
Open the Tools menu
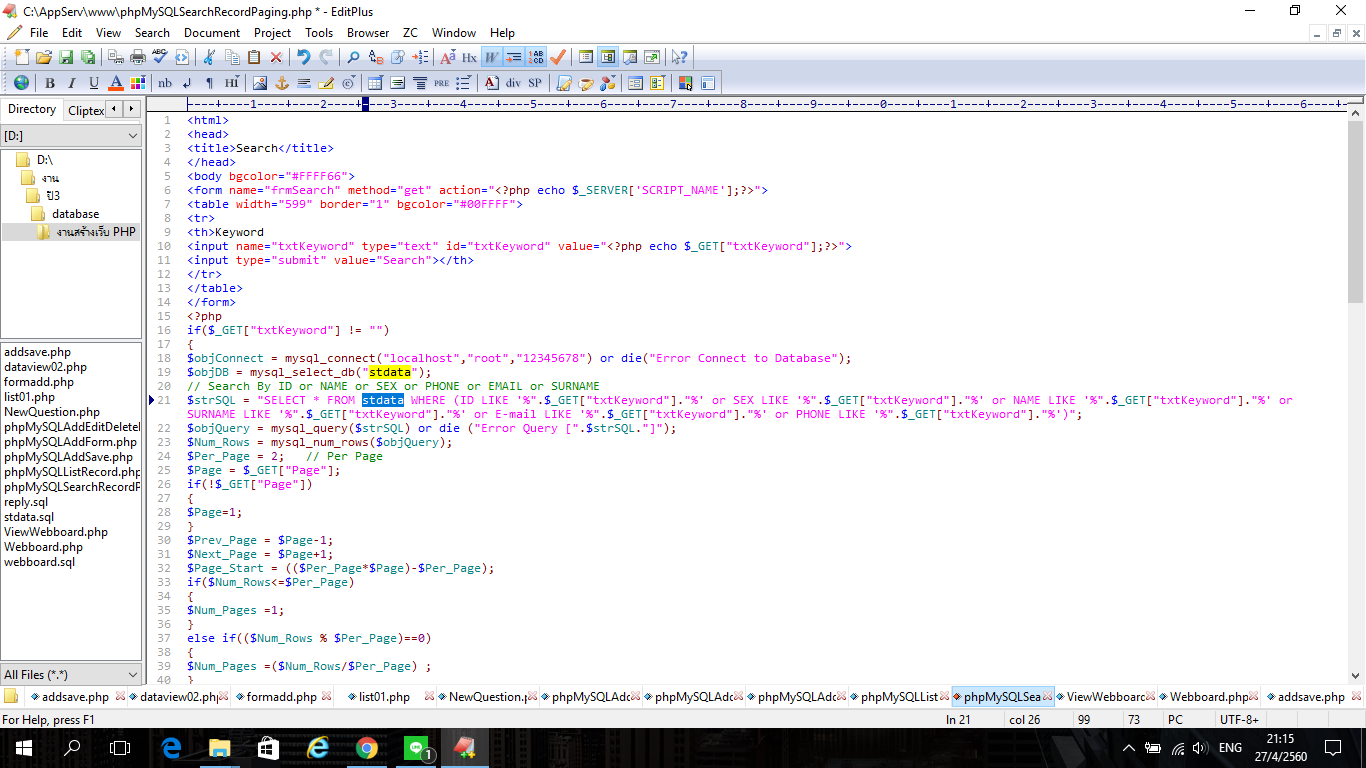tap(319, 33)
